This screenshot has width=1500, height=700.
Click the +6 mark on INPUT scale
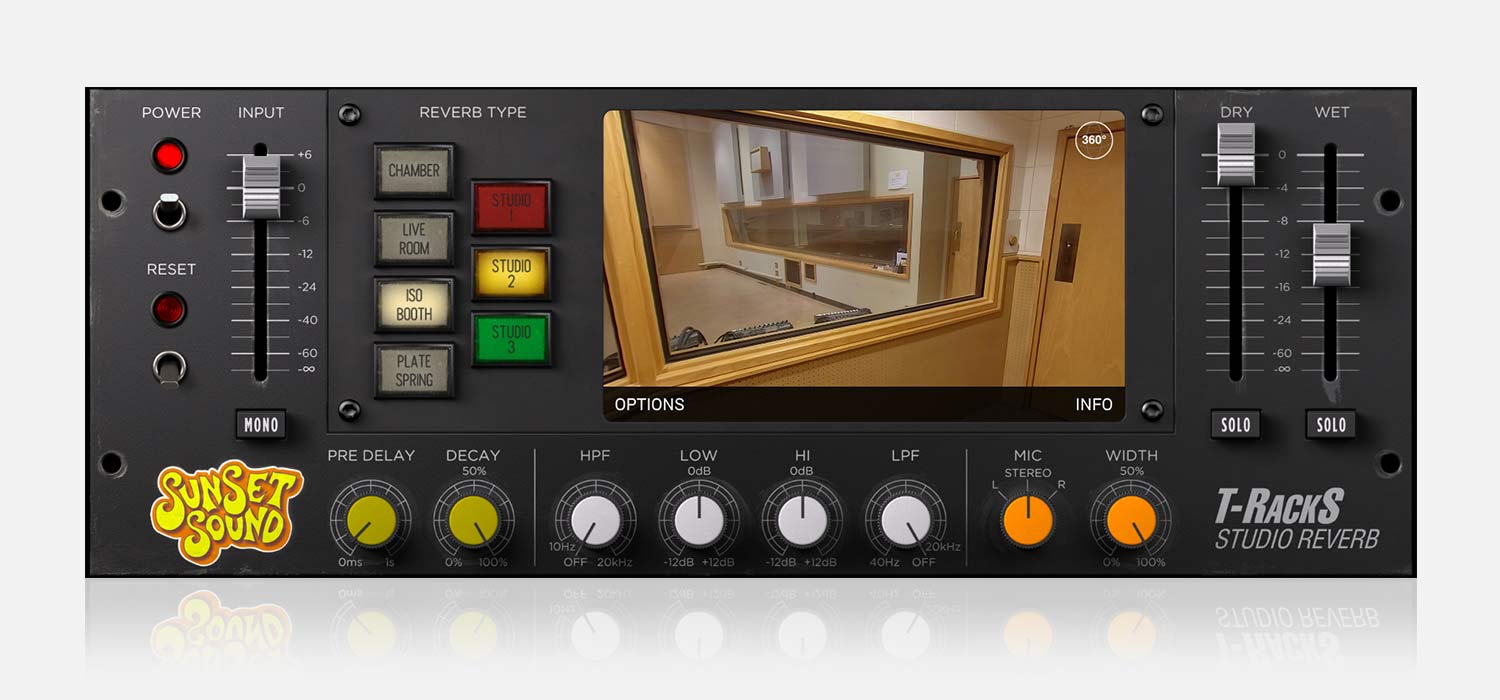[304, 154]
